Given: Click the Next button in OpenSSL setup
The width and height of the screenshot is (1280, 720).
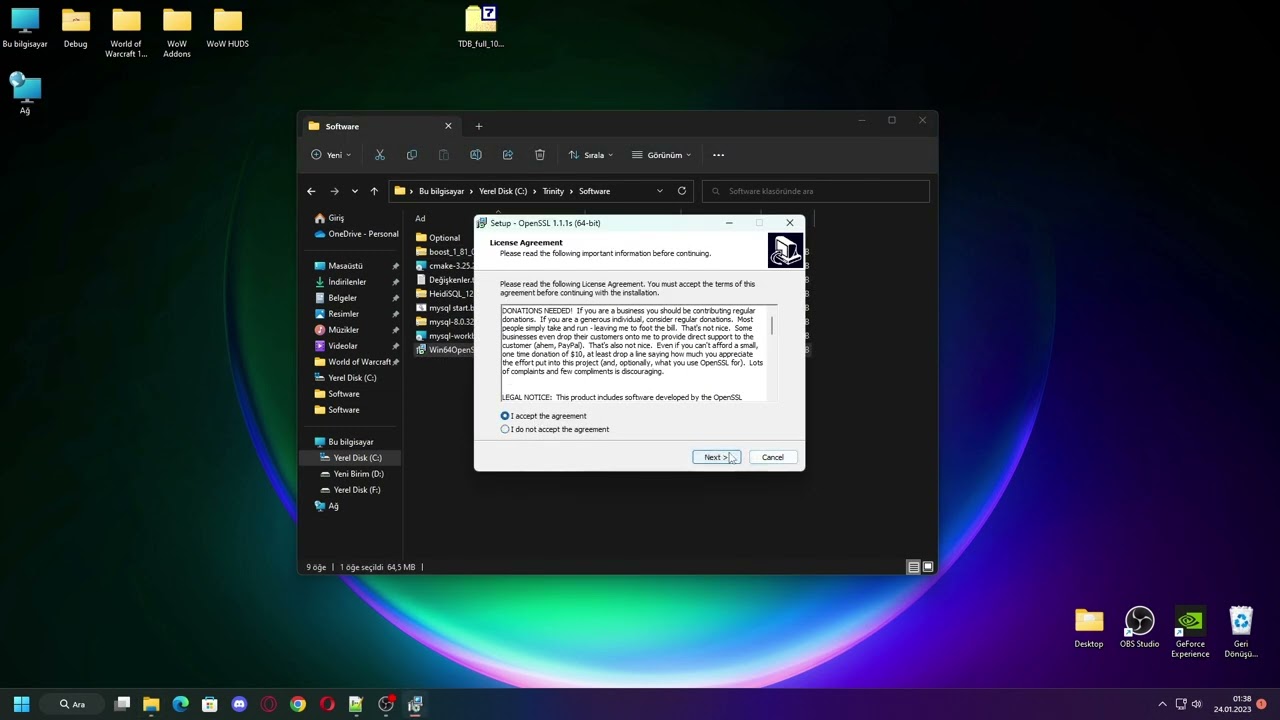Looking at the screenshot, I should click(716, 457).
